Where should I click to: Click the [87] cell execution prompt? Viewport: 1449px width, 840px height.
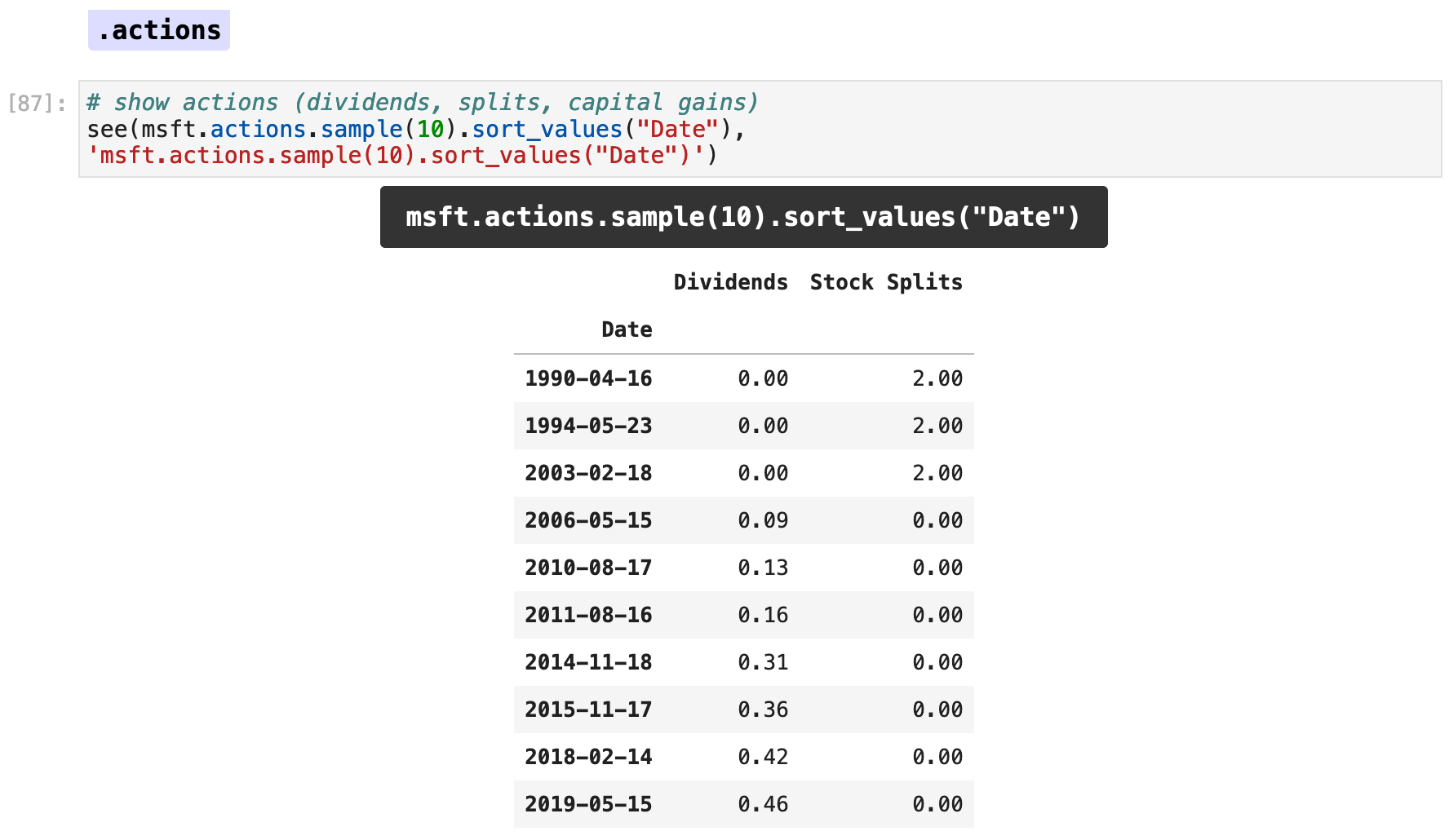37,103
